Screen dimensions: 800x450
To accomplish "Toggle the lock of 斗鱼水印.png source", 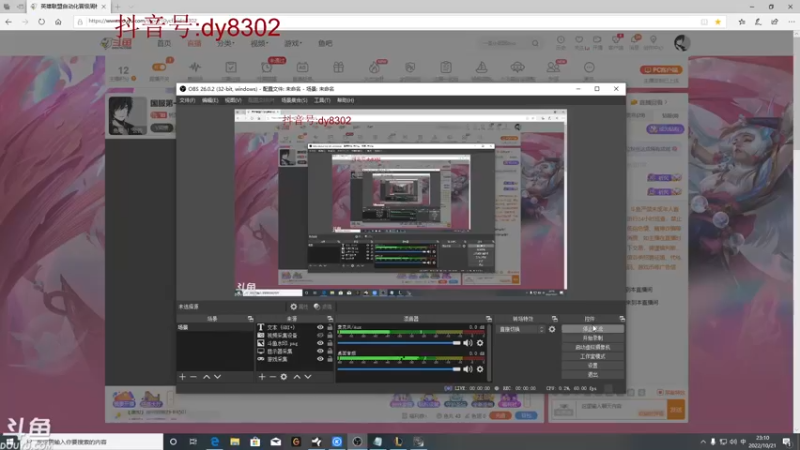I will click(330, 343).
